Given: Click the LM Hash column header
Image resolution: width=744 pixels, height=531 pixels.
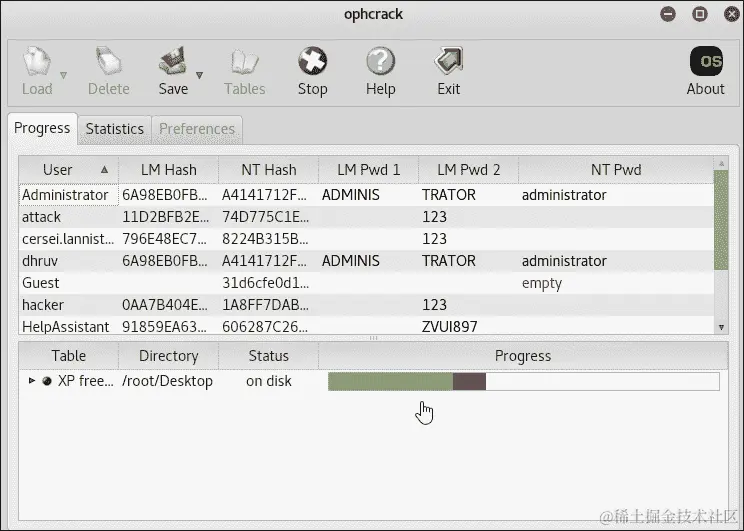Looking at the screenshot, I should coord(168,169).
